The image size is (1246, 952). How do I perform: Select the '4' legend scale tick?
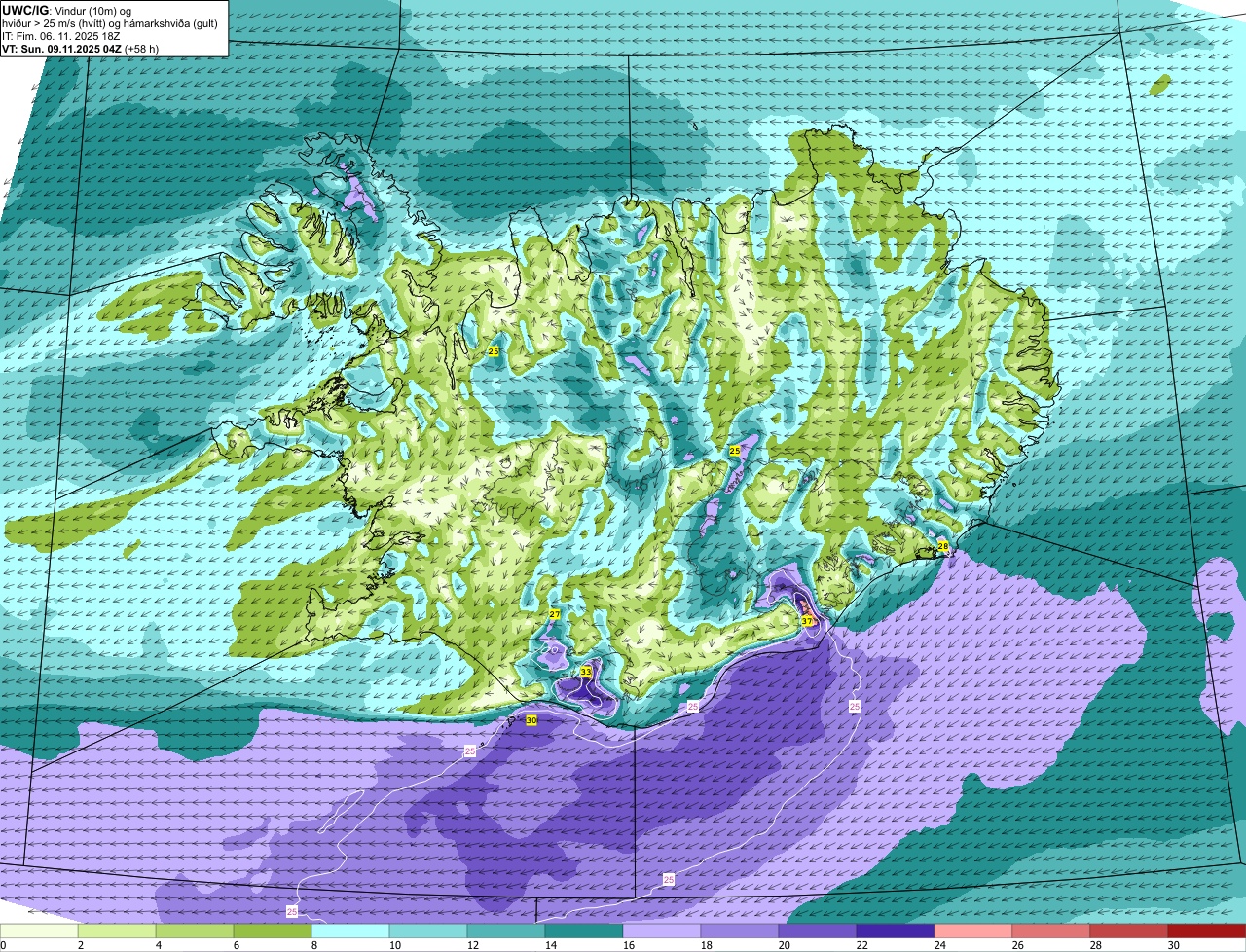click(158, 945)
